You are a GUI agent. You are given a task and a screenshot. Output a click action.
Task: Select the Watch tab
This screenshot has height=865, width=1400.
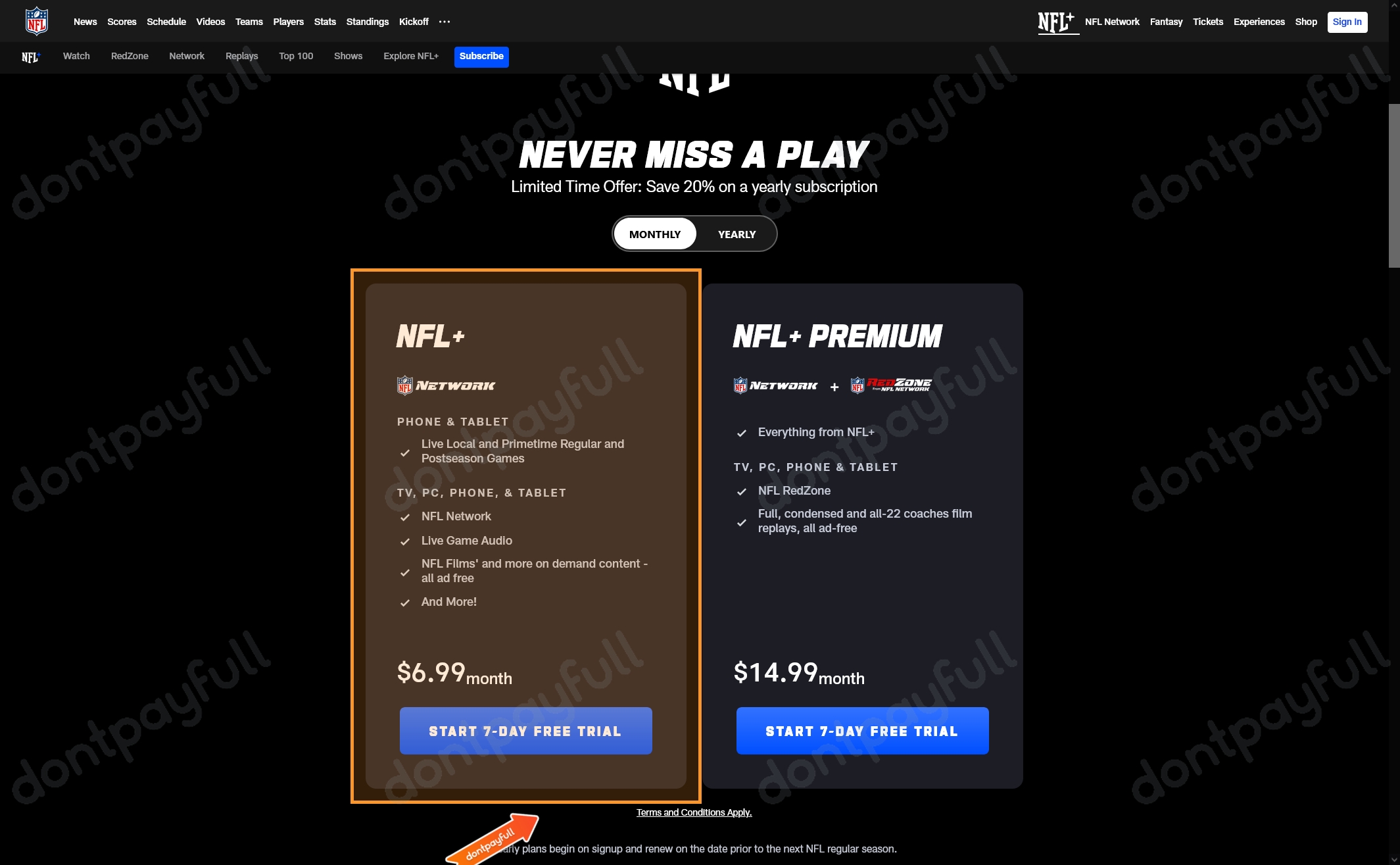coord(76,57)
